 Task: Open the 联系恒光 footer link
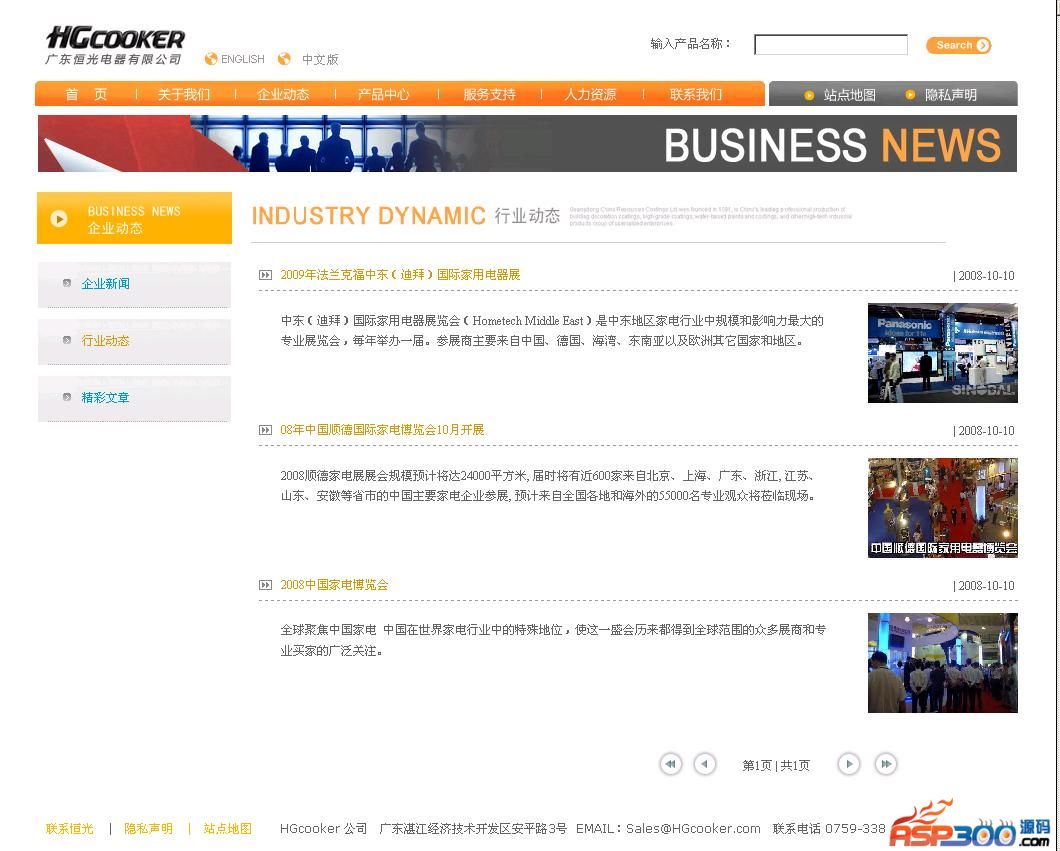(x=70, y=829)
